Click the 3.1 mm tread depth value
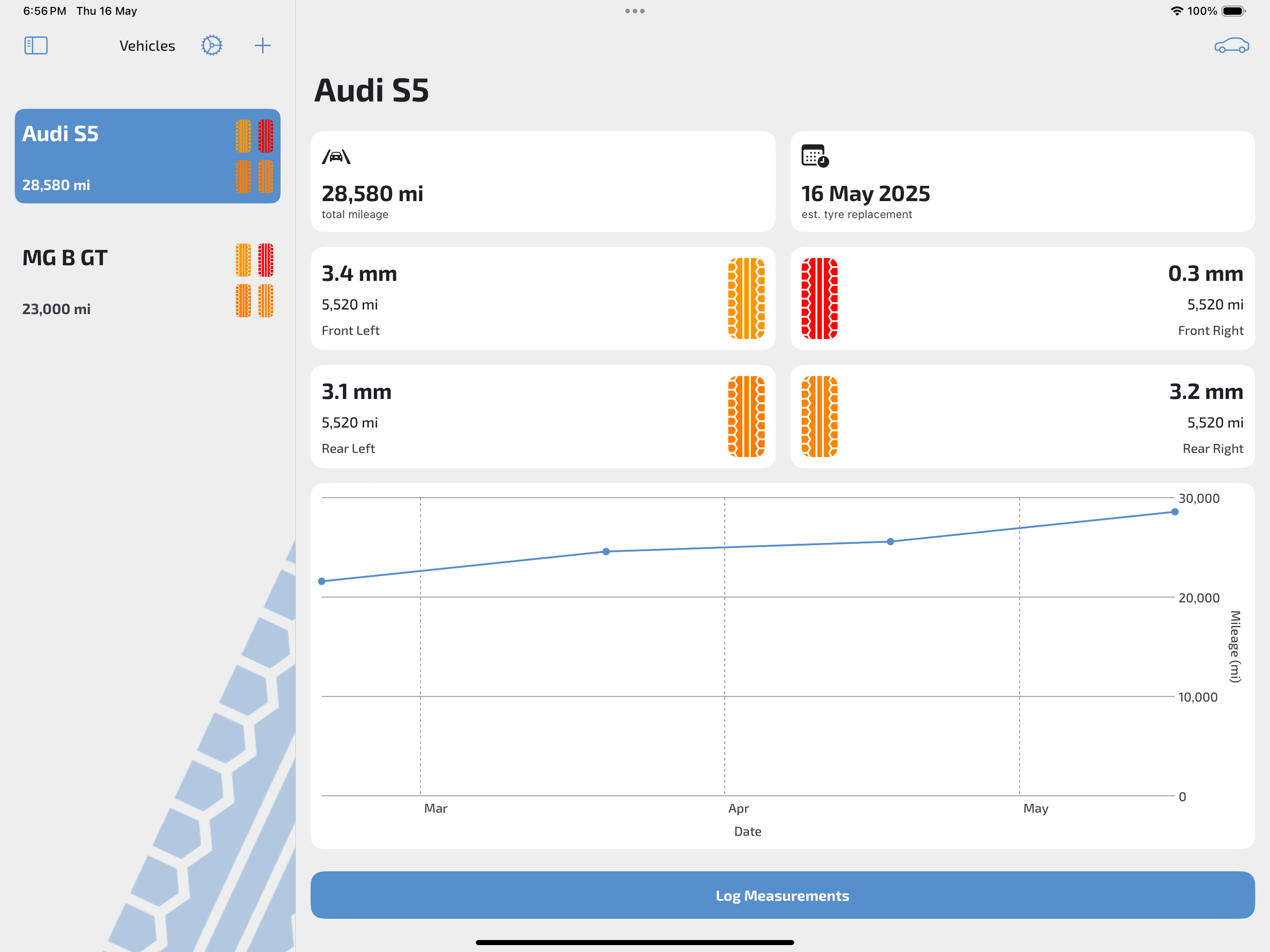The width and height of the screenshot is (1270, 952). [357, 392]
